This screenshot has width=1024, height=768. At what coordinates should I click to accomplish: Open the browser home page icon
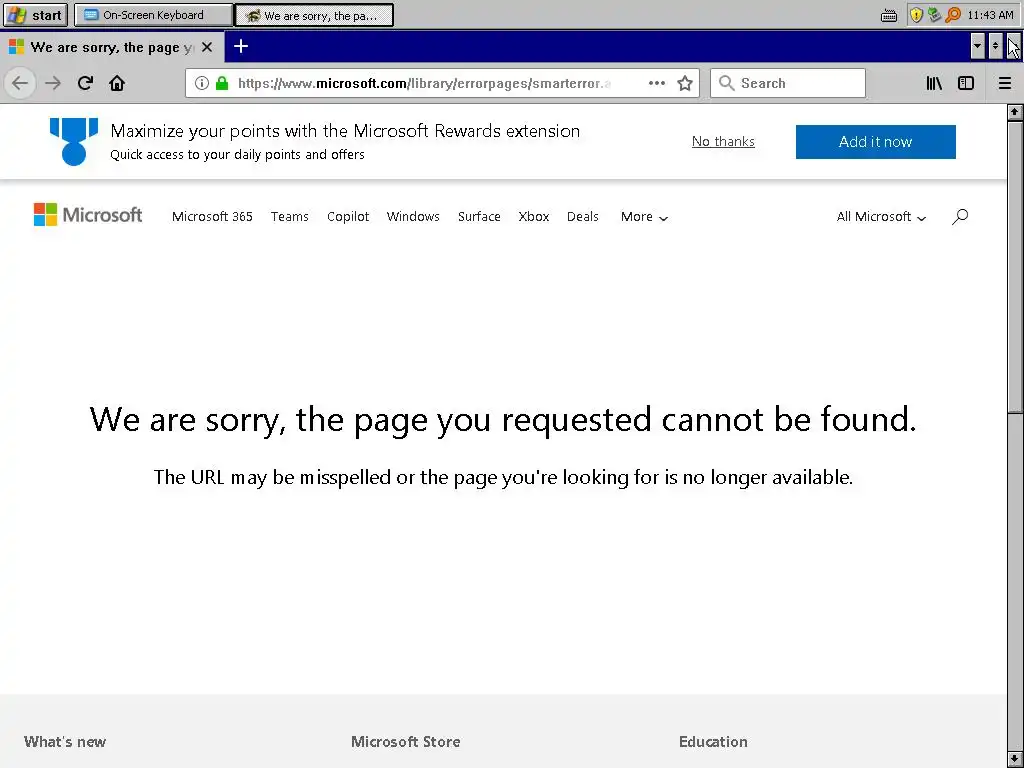(117, 83)
